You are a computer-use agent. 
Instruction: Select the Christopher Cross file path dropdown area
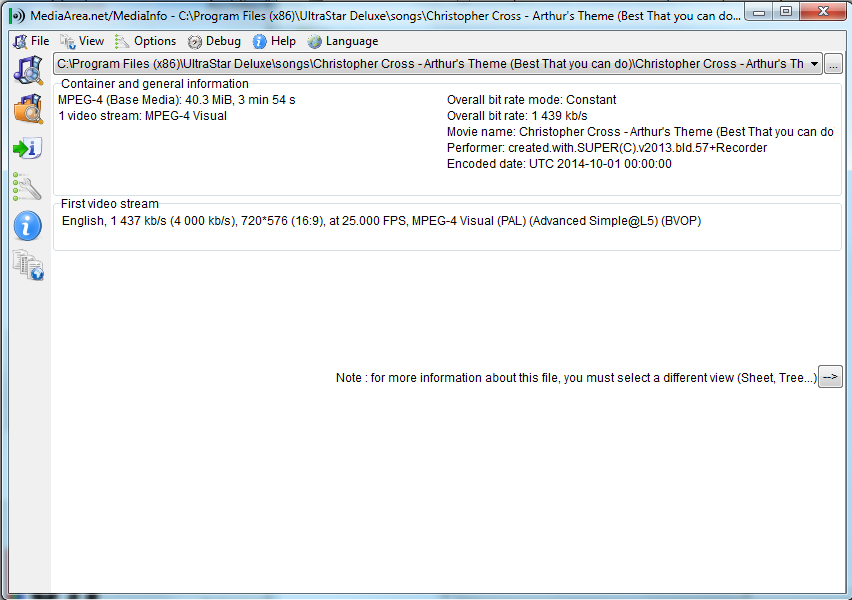812,63
